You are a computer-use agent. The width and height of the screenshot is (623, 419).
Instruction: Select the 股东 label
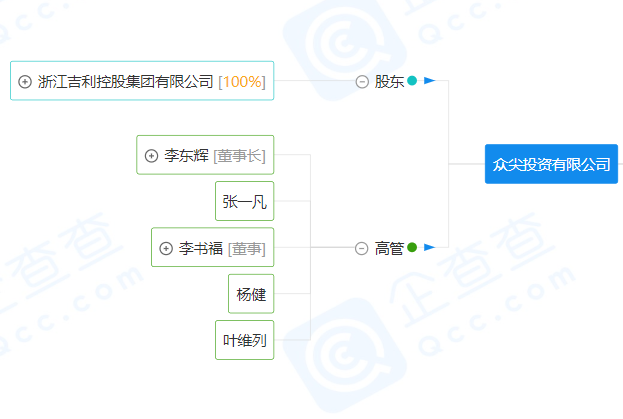[389, 81]
